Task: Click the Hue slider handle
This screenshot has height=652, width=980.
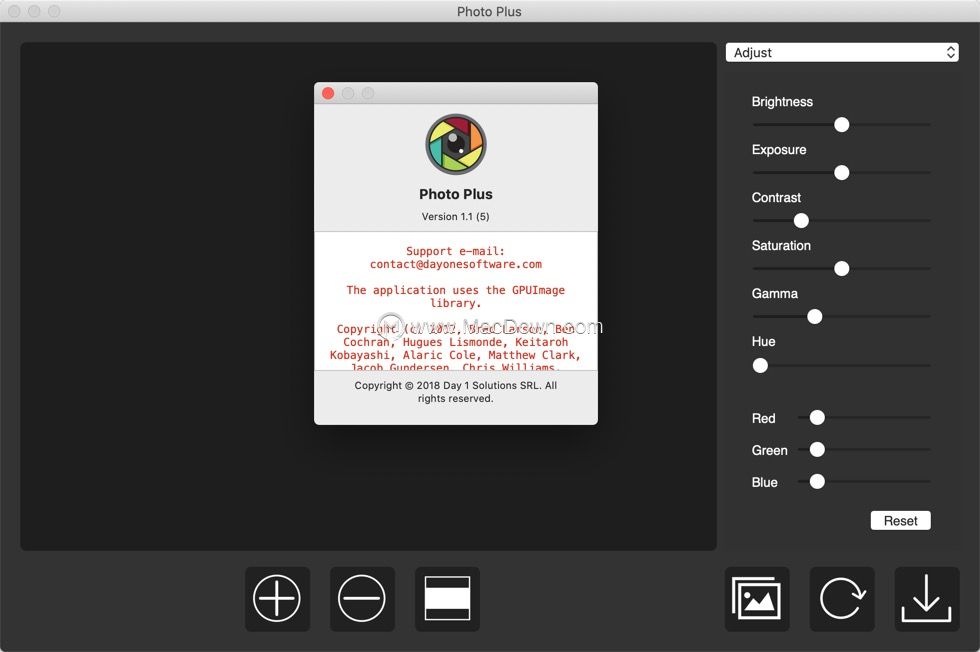Action: click(760, 366)
